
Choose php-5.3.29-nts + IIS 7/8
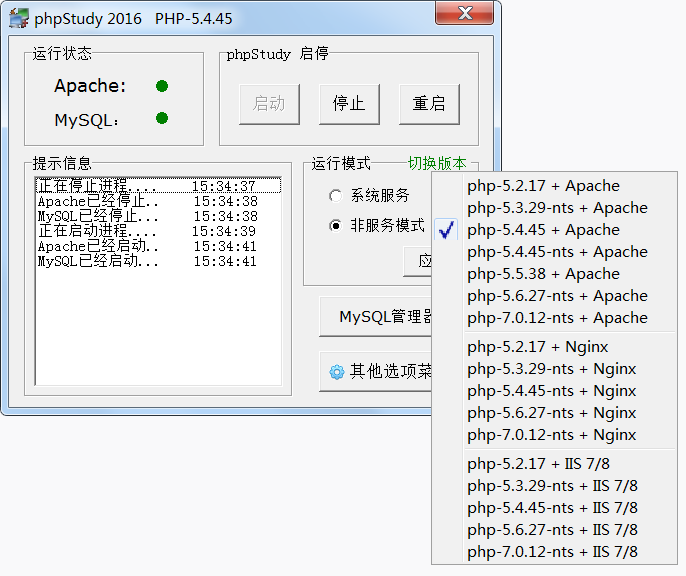554,485
